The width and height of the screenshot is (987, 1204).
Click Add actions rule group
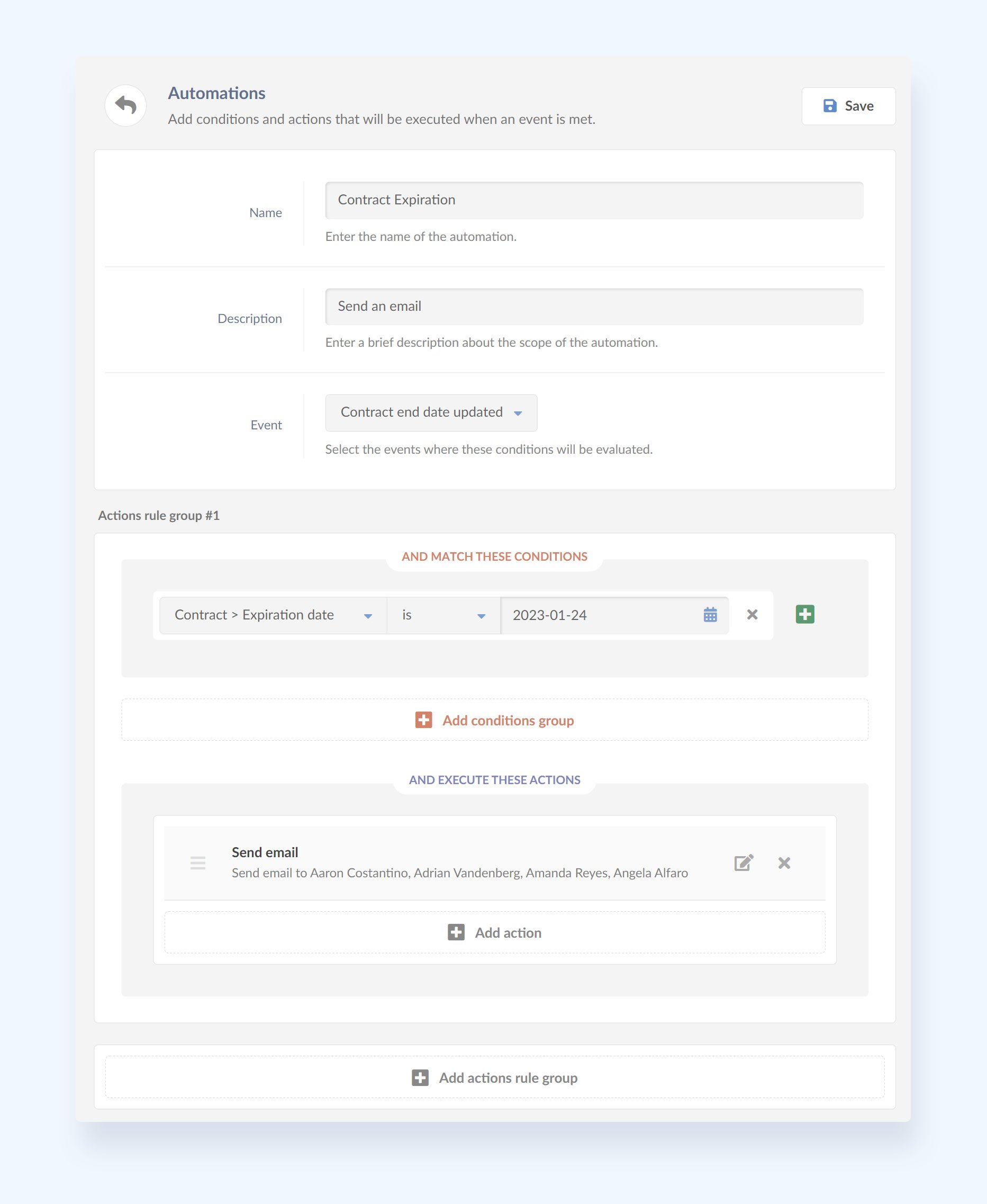(508, 1077)
